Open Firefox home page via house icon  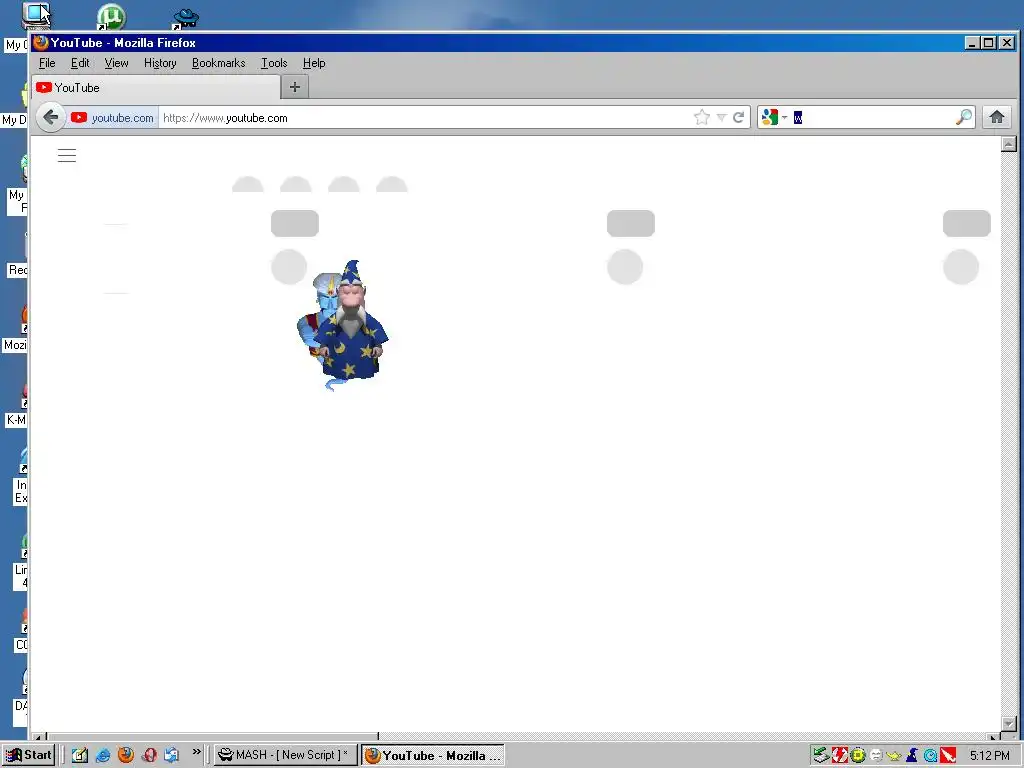[x=997, y=118]
